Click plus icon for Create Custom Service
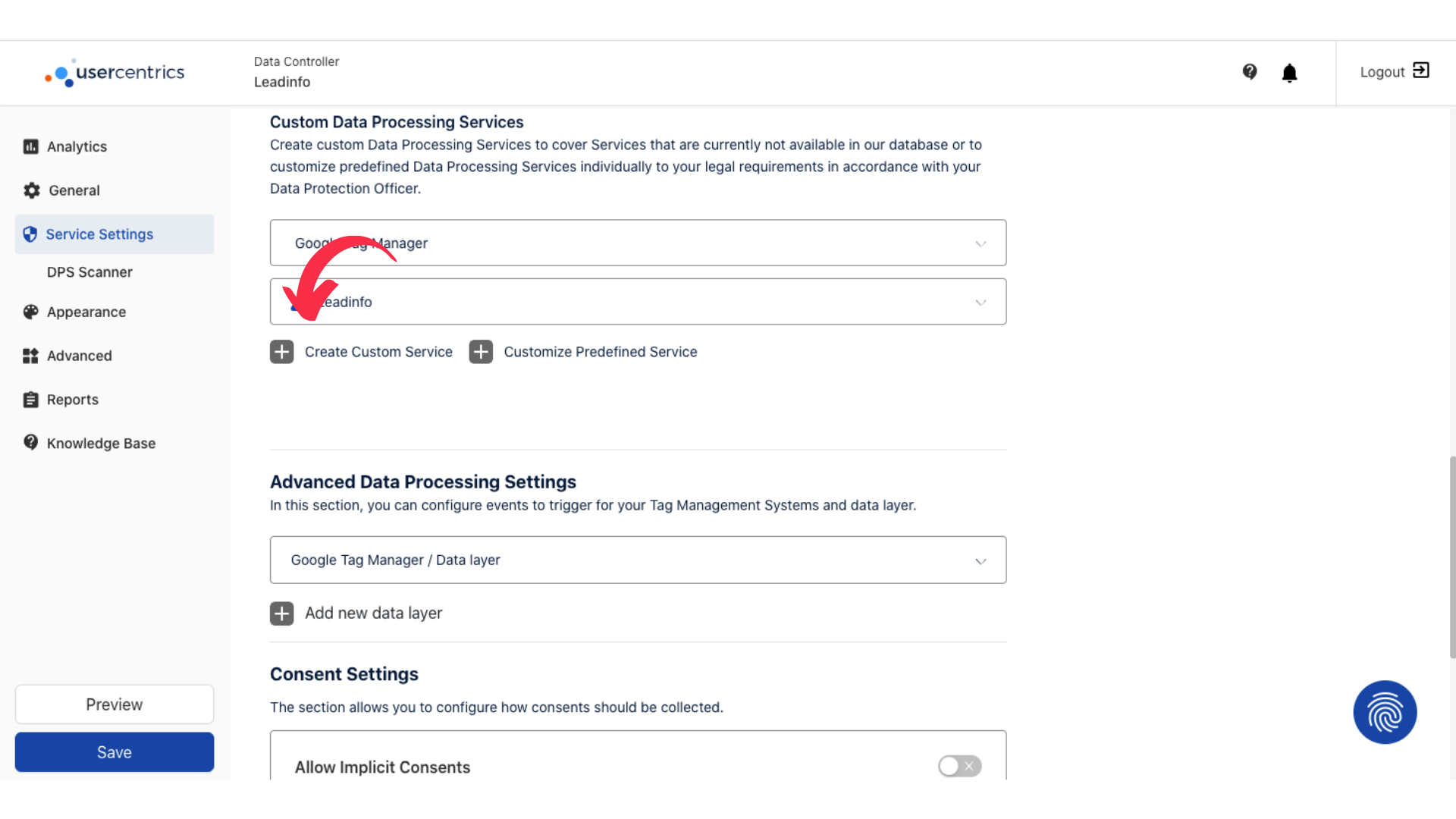The height and width of the screenshot is (819, 1456). 282,352
